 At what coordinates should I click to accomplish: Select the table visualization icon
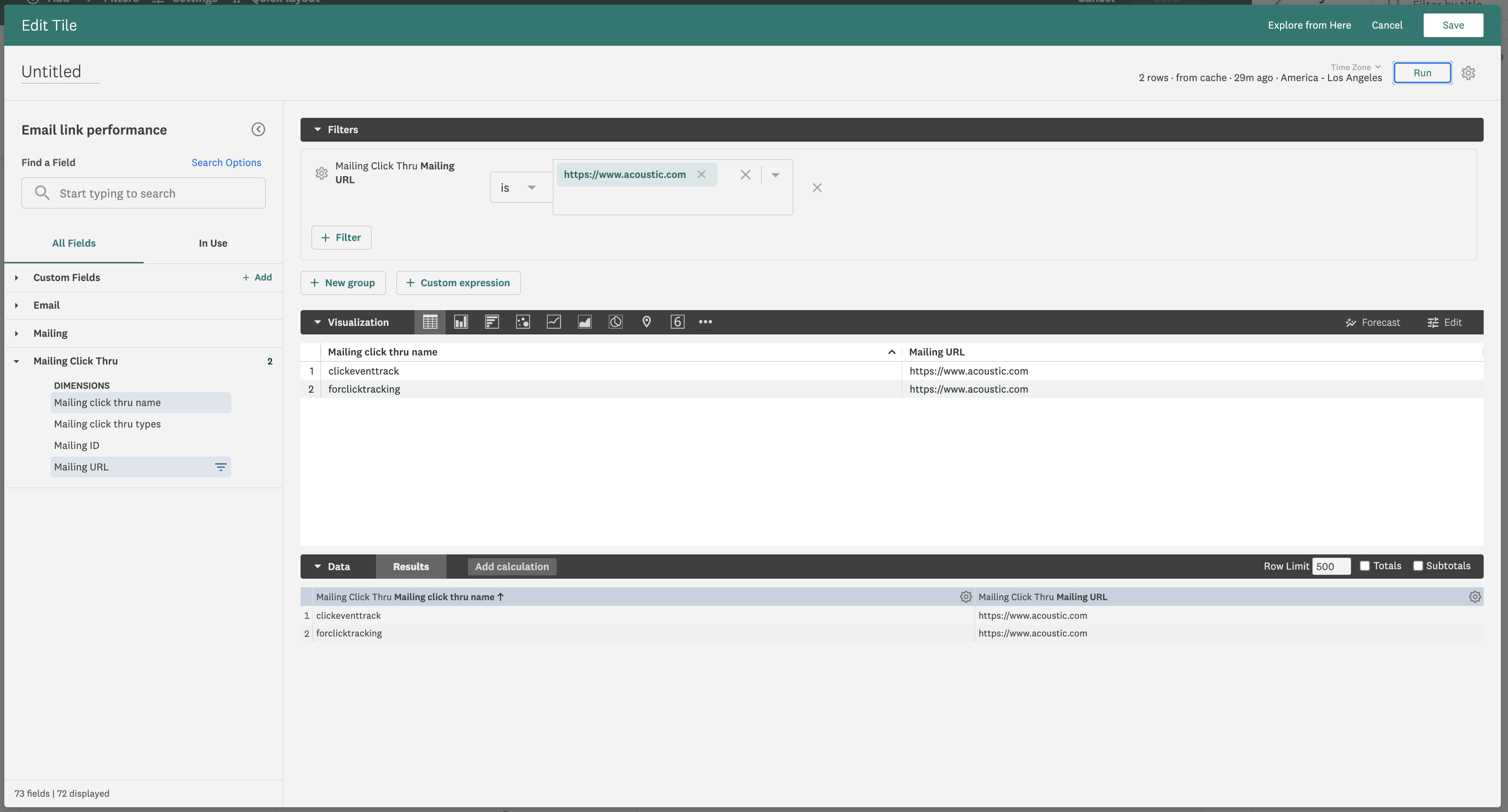click(x=430, y=322)
